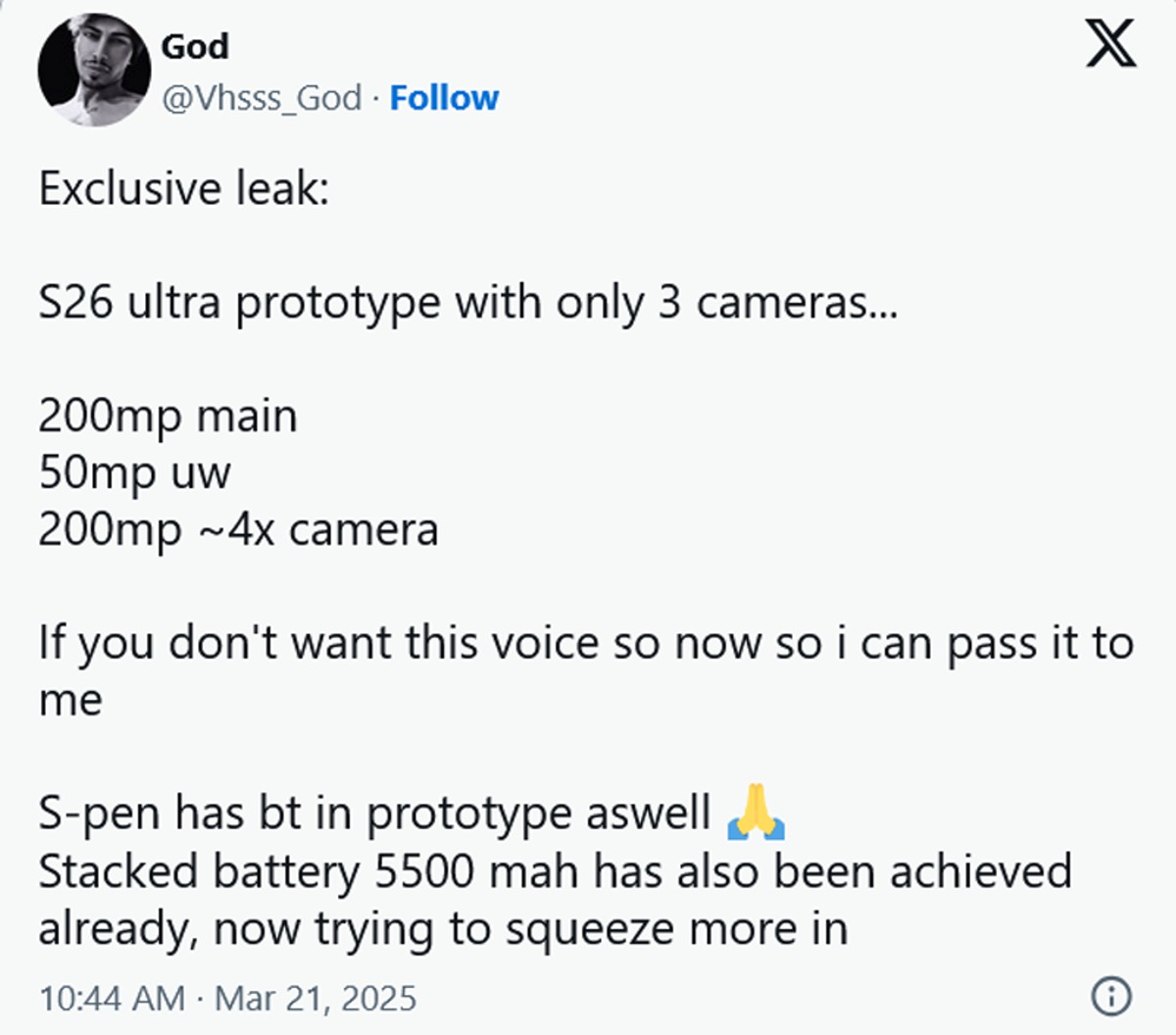Viewport: 1176px width, 1035px height.
Task: Click the circular info icon
Action: 1110,997
